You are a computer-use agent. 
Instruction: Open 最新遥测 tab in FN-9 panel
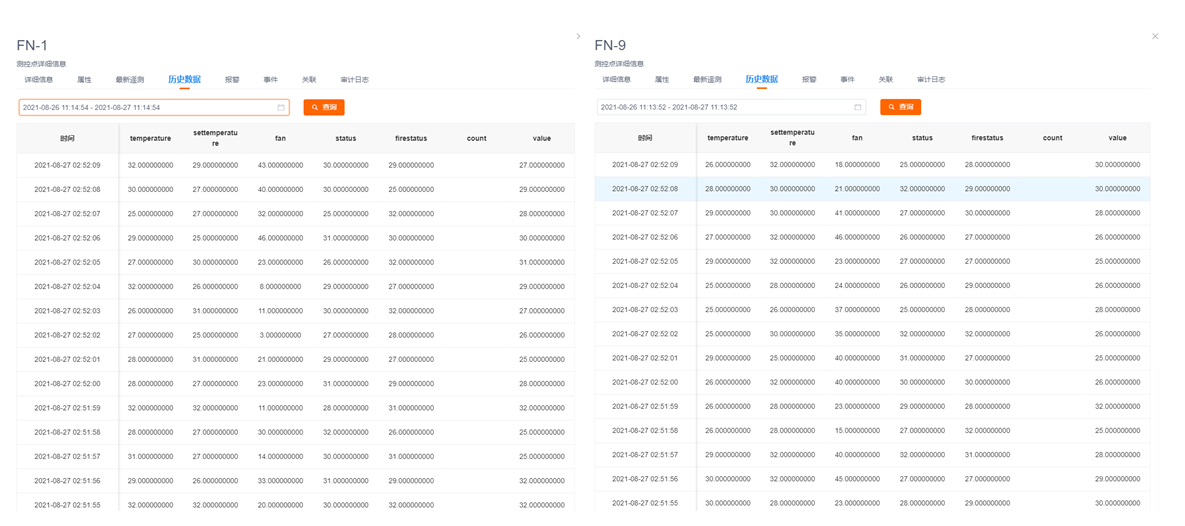(707, 79)
